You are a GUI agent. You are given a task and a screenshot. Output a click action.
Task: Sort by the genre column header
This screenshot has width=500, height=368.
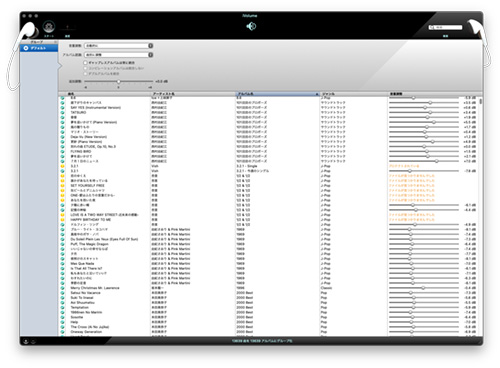coord(353,94)
